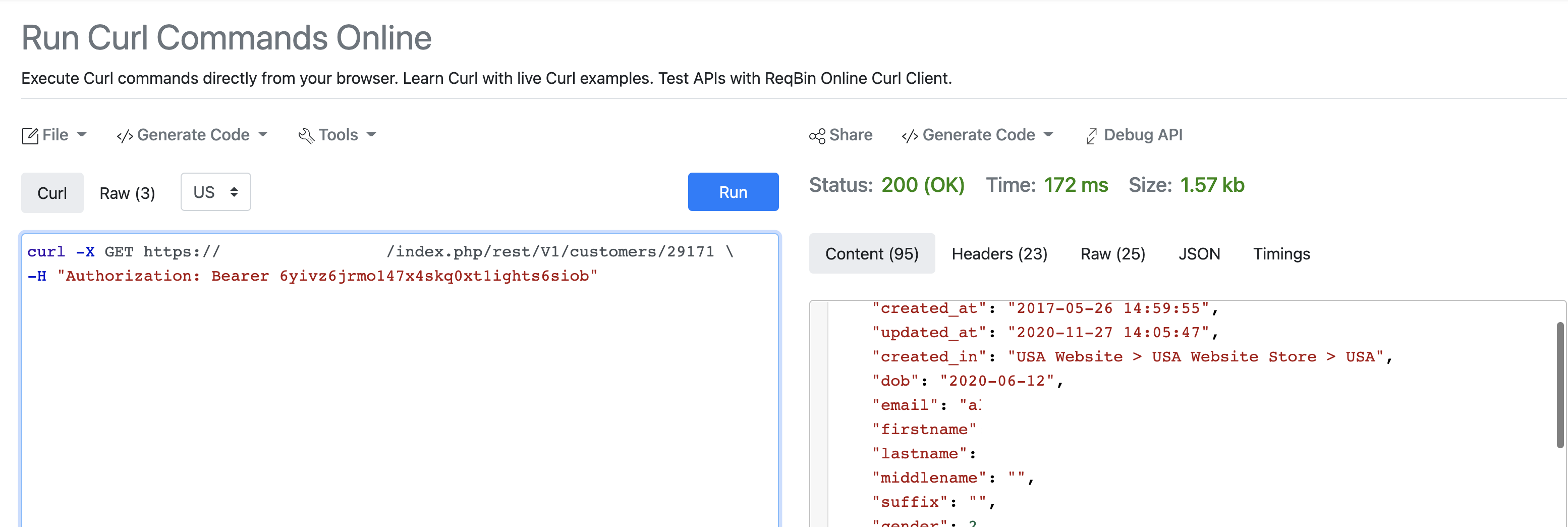Image resolution: width=1568 pixels, height=527 pixels.
Task: Click the response Generate Code brackets icon
Action: point(910,136)
